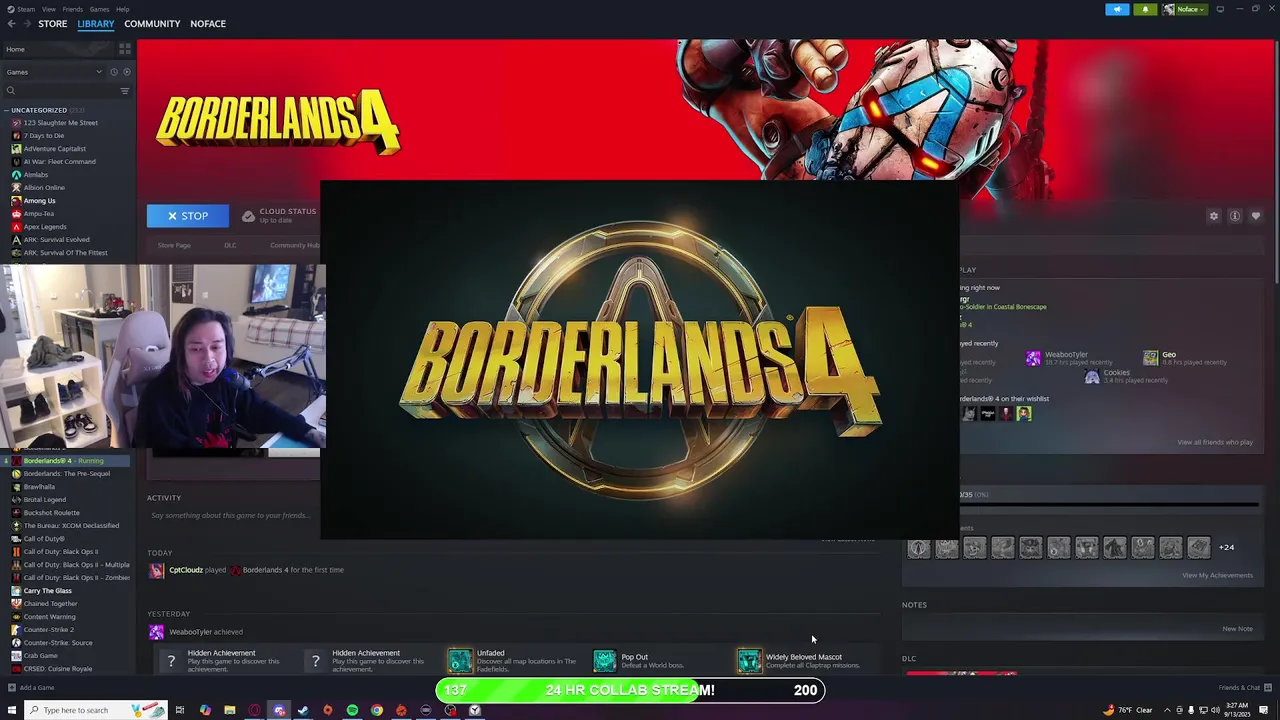Open the Friends menu
The width and height of the screenshot is (1280, 720).
(x=73, y=9)
